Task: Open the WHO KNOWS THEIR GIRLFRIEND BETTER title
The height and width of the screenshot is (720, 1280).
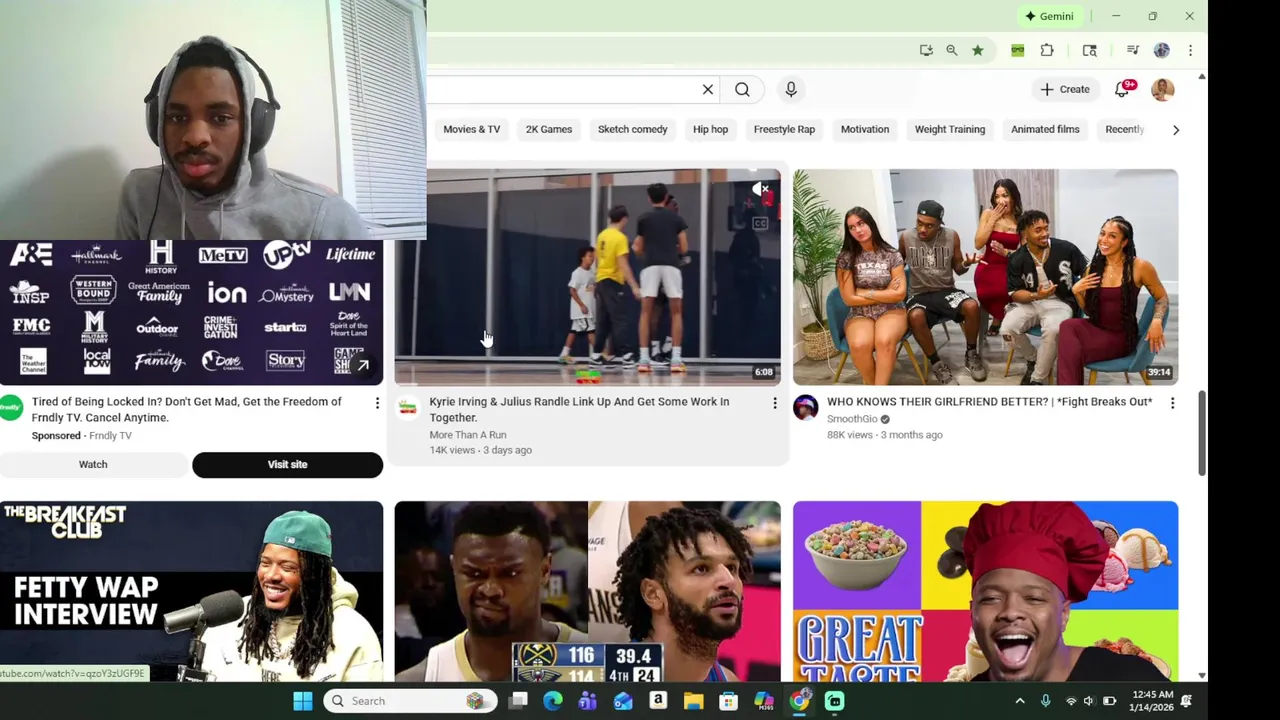Action: [x=989, y=402]
